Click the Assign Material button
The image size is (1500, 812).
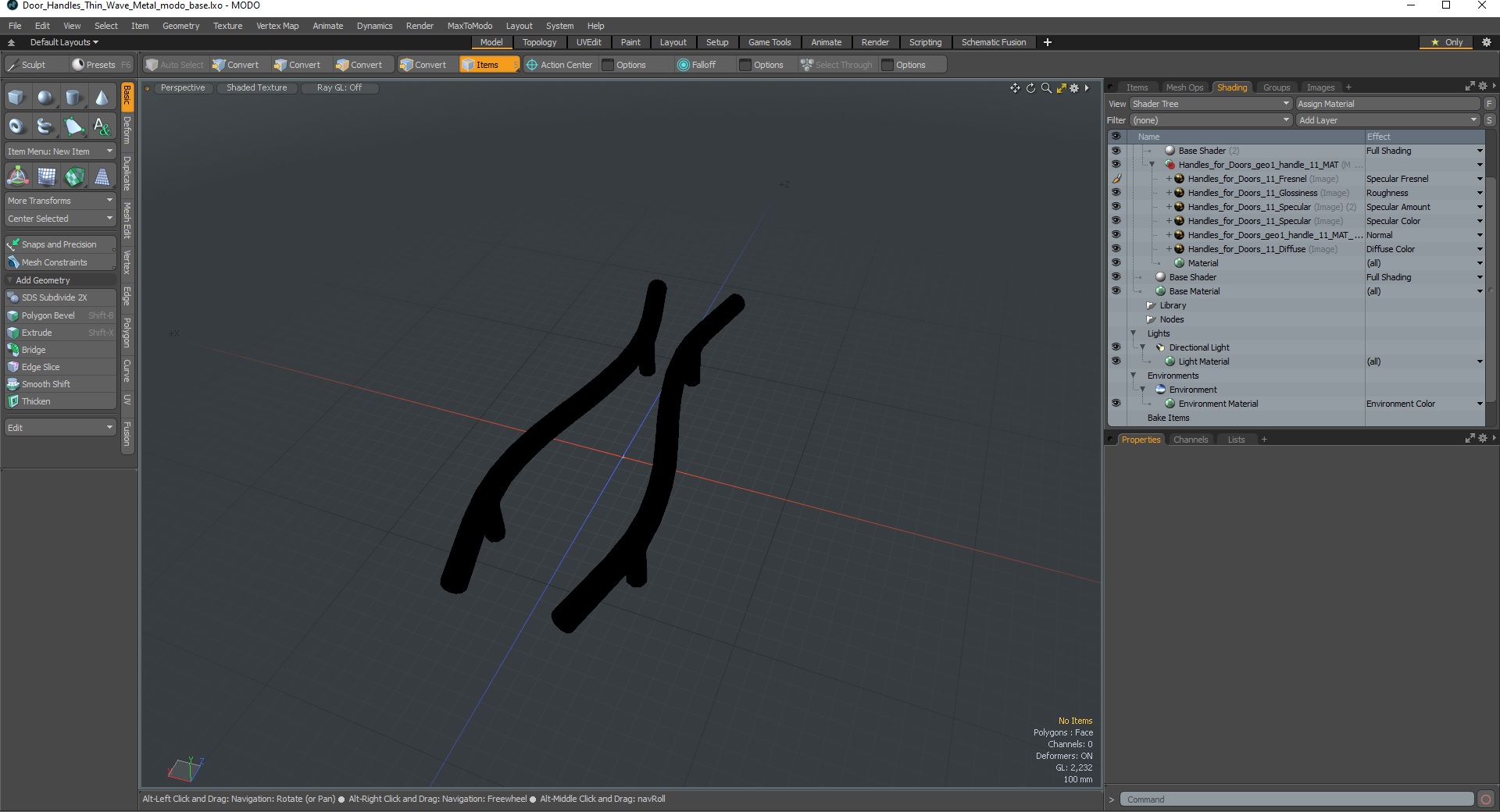1387,104
